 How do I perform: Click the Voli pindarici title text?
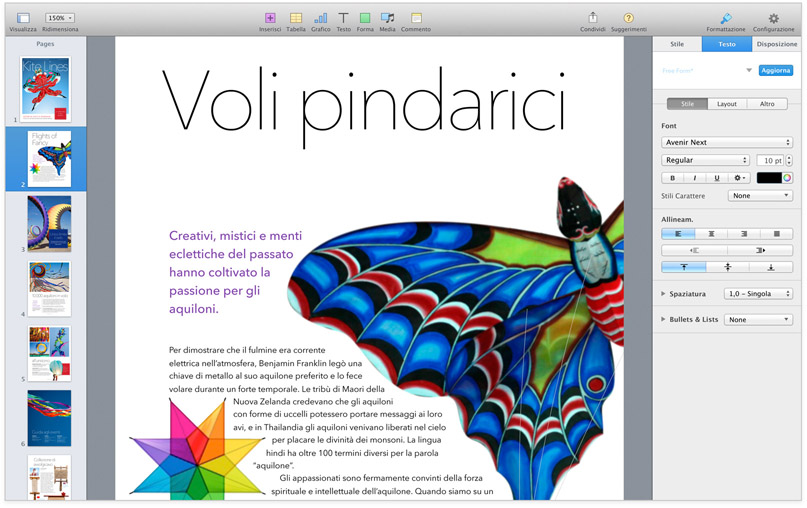point(363,107)
